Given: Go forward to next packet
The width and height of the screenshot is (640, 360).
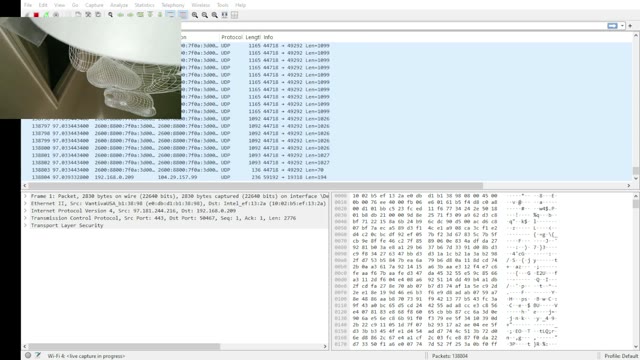Looking at the screenshot, I should click(131, 15).
